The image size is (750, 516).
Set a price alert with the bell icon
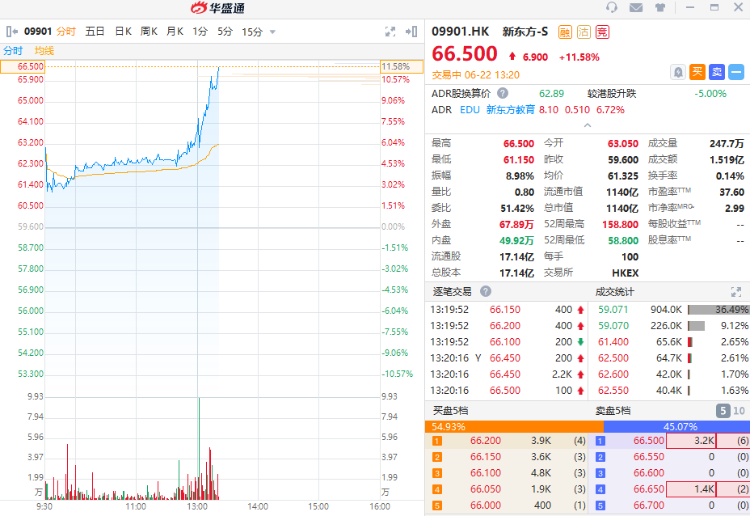tap(678, 72)
